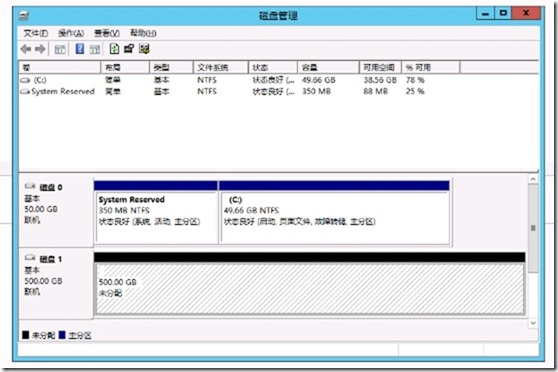Click the (C:) row status cell

pos(273,80)
